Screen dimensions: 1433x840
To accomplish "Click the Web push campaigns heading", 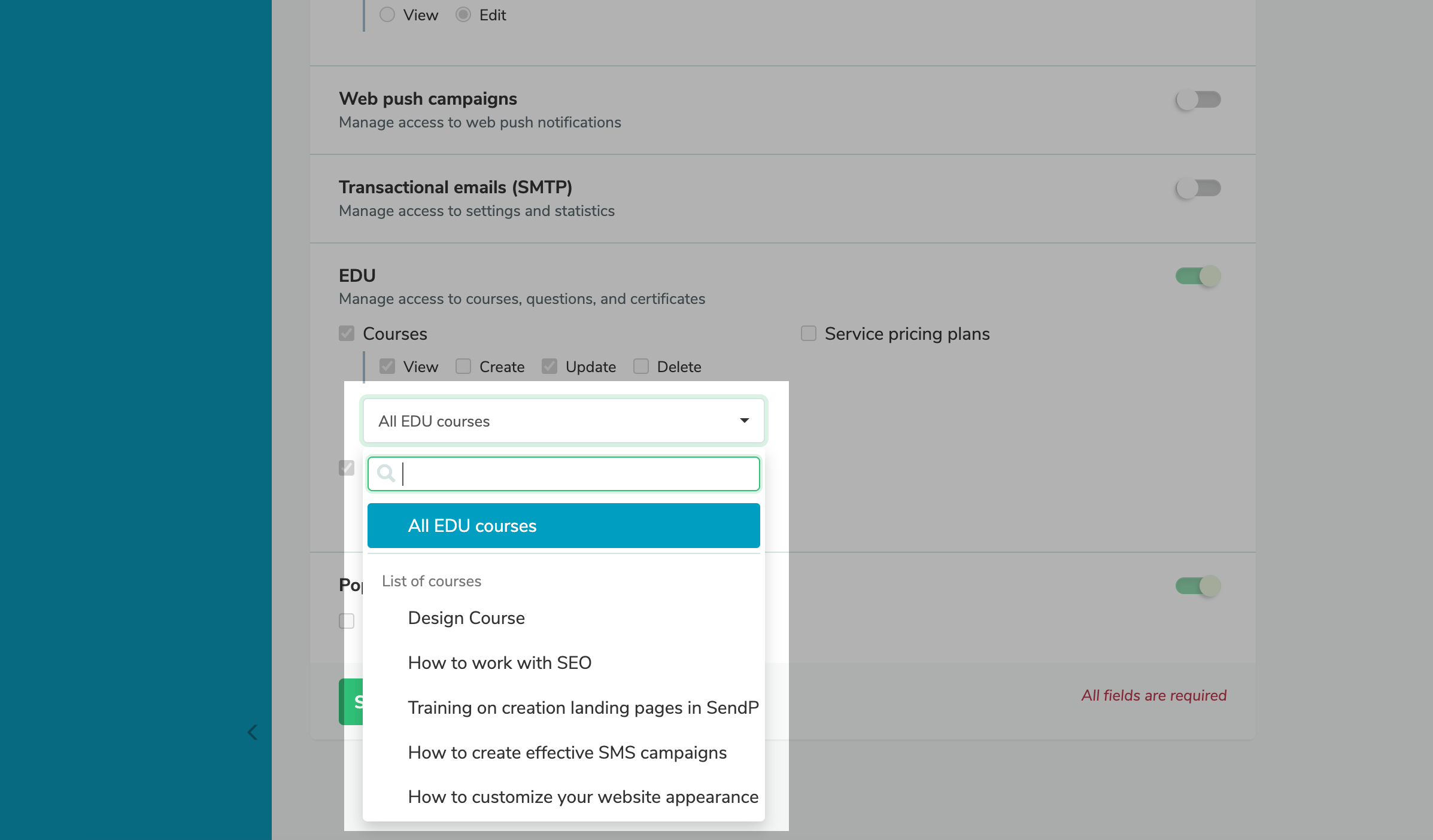I will [428, 99].
